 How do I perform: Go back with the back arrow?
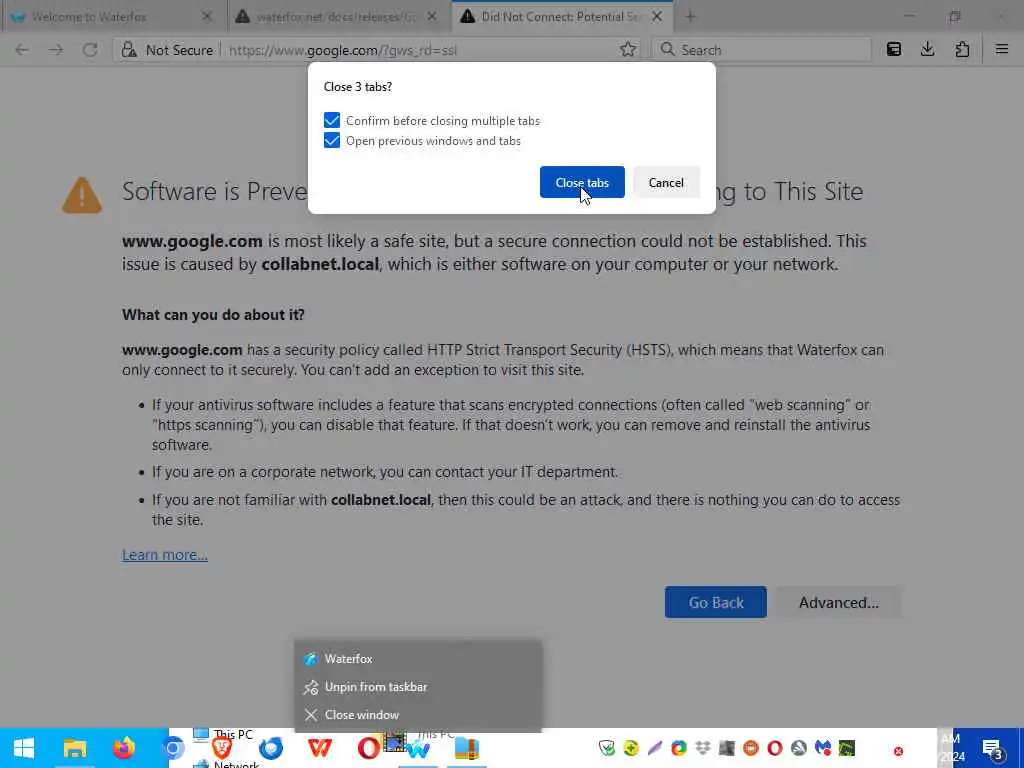click(22, 50)
